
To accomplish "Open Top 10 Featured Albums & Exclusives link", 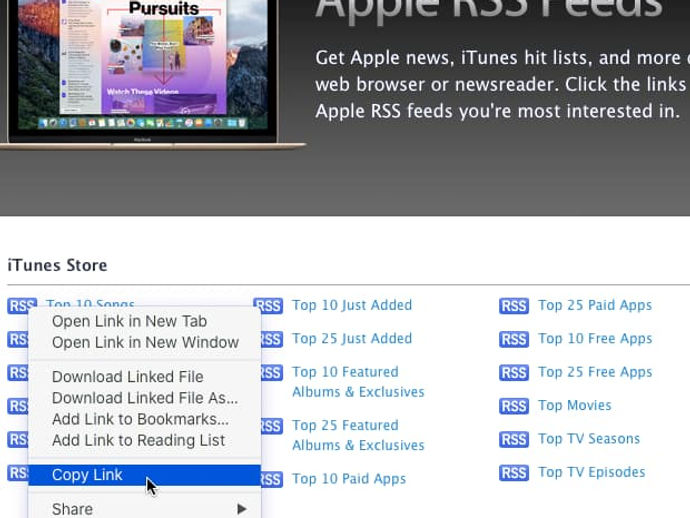I will click(358, 382).
